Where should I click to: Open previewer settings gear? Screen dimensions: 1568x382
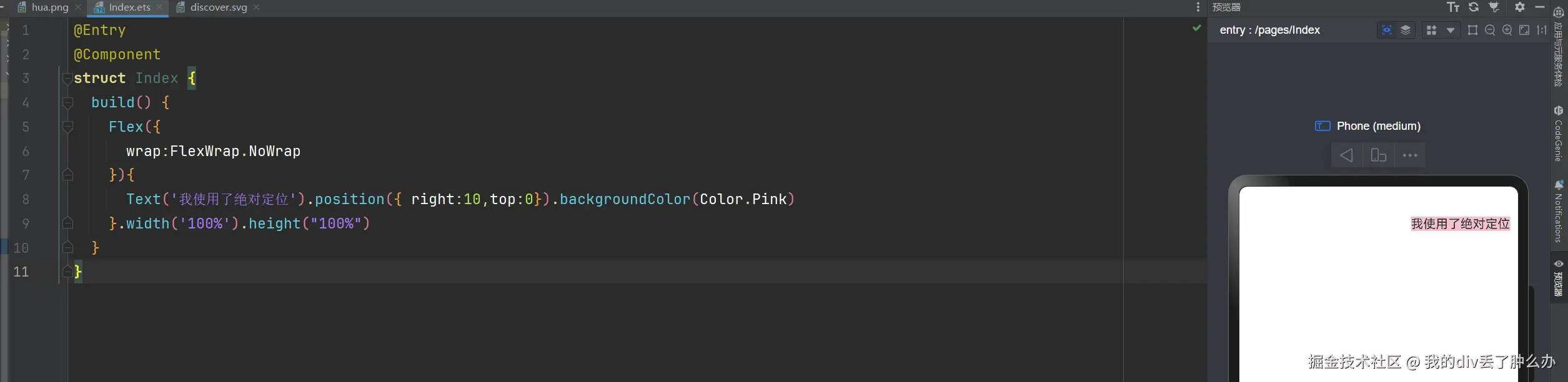click(1520, 7)
